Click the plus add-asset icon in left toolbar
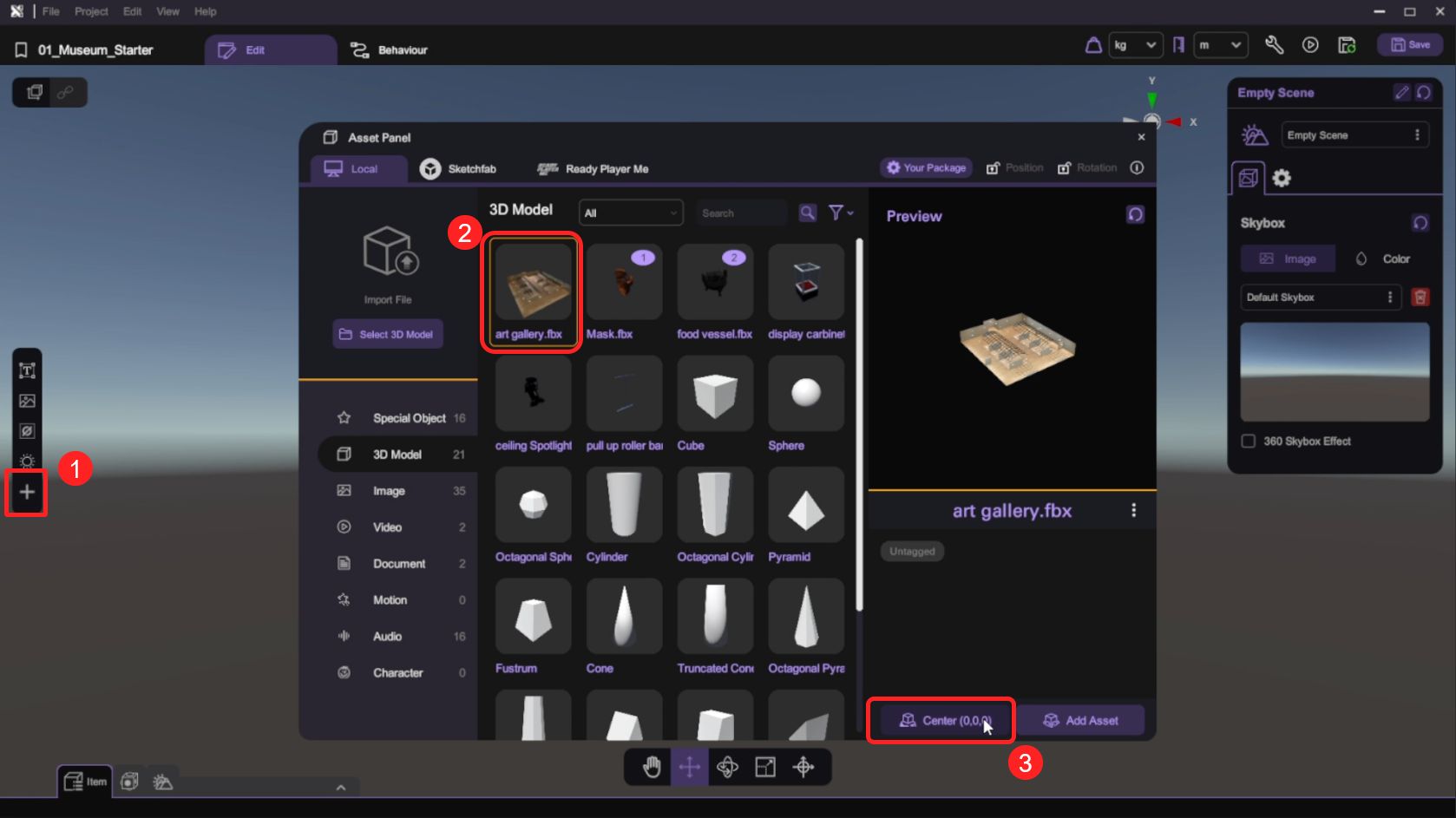The height and width of the screenshot is (818, 1456). 27,493
